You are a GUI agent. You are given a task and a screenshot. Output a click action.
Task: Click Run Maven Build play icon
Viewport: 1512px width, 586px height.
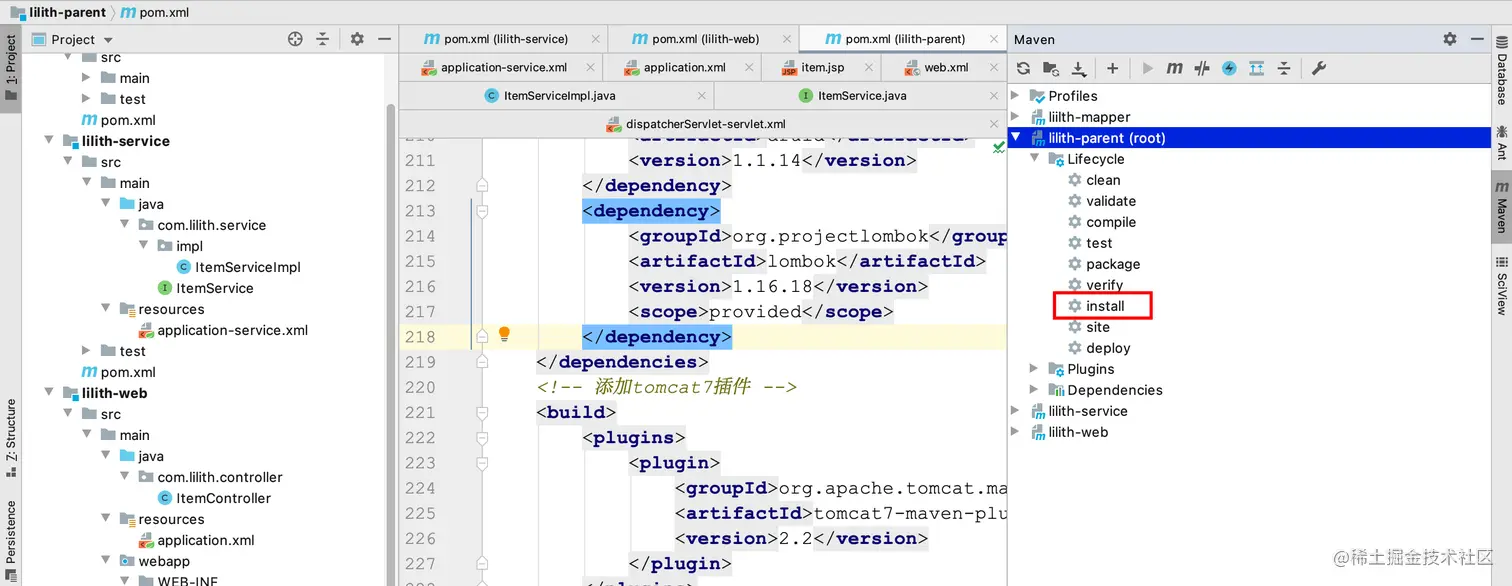(1147, 68)
